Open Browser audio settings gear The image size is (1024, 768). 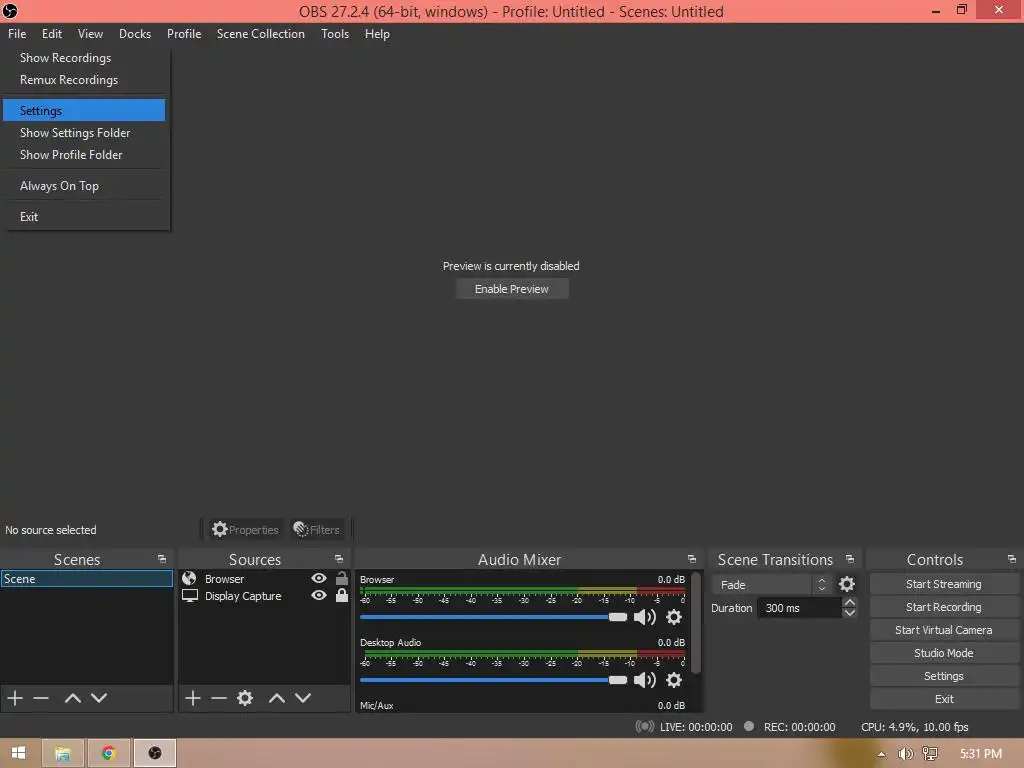[674, 617]
